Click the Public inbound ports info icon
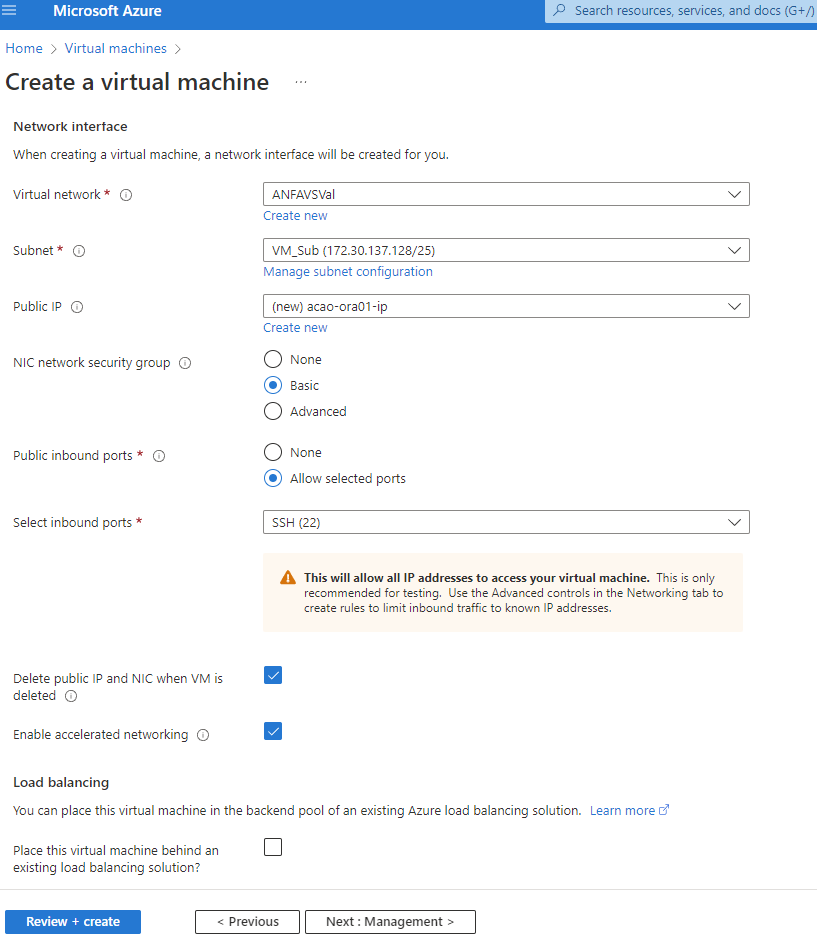817x940 pixels. [x=158, y=456]
